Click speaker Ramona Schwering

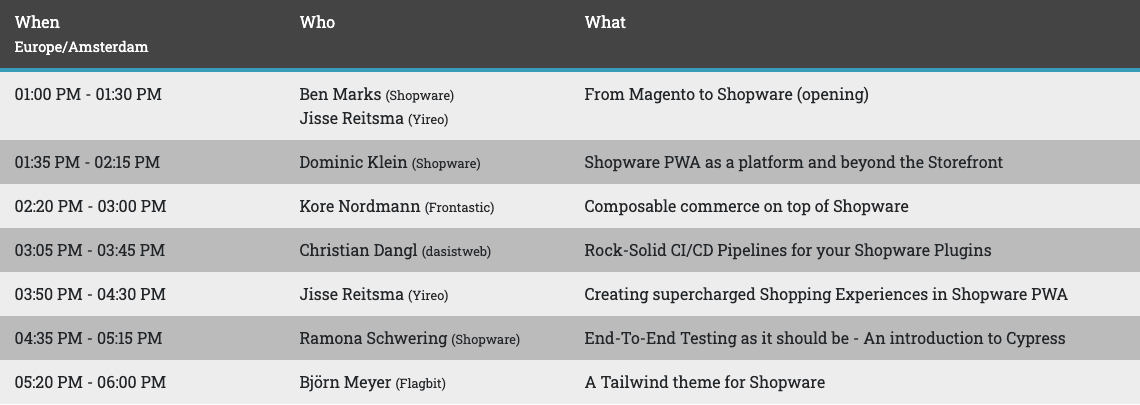(373, 339)
